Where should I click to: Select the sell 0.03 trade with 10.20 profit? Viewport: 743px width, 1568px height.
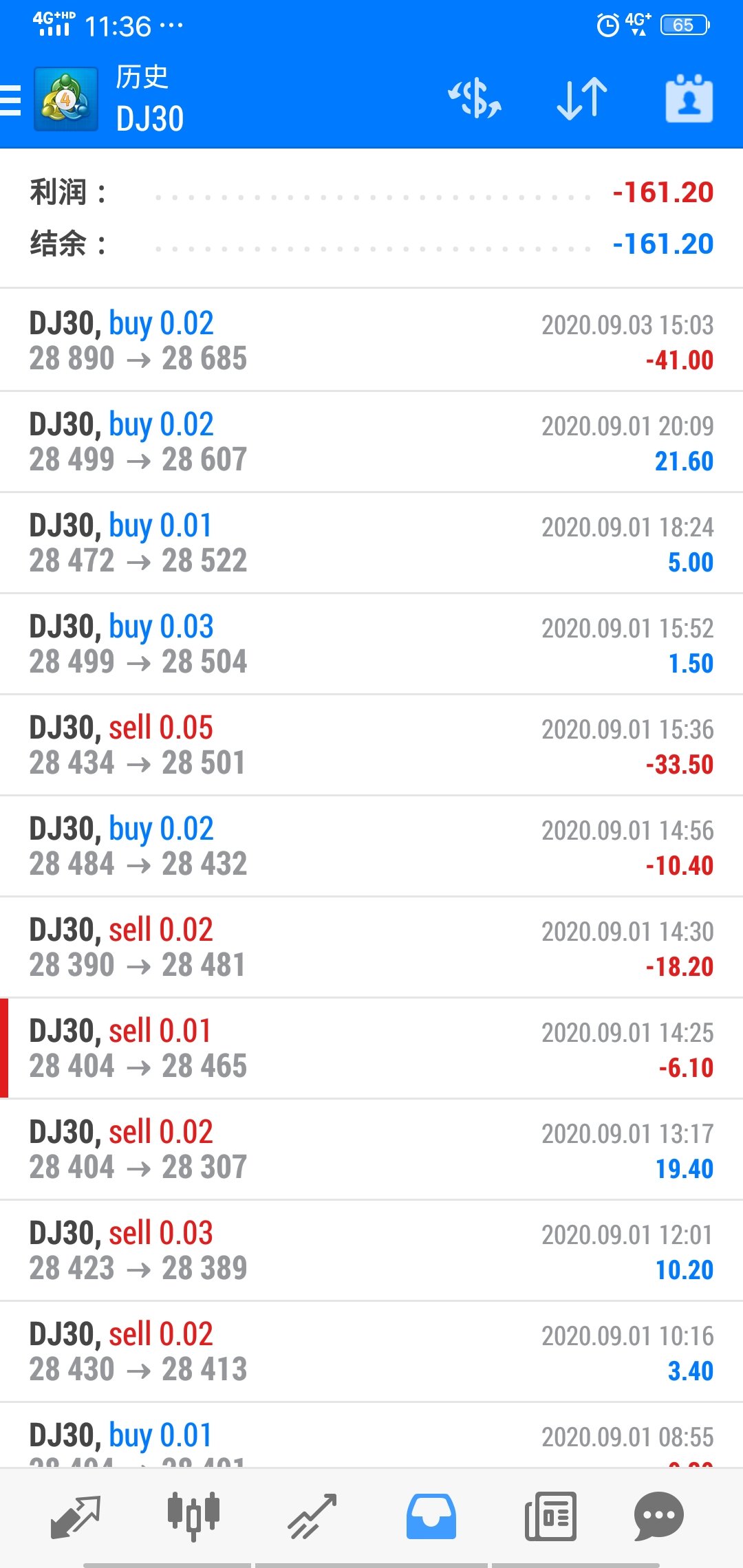371,1250
